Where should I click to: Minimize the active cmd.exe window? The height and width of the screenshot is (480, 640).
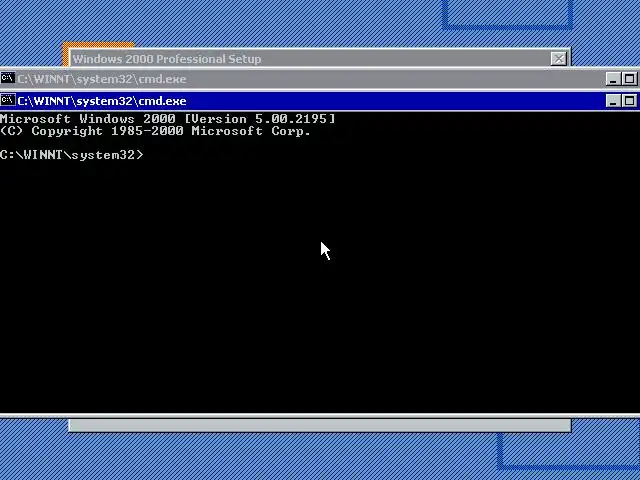pos(613,101)
